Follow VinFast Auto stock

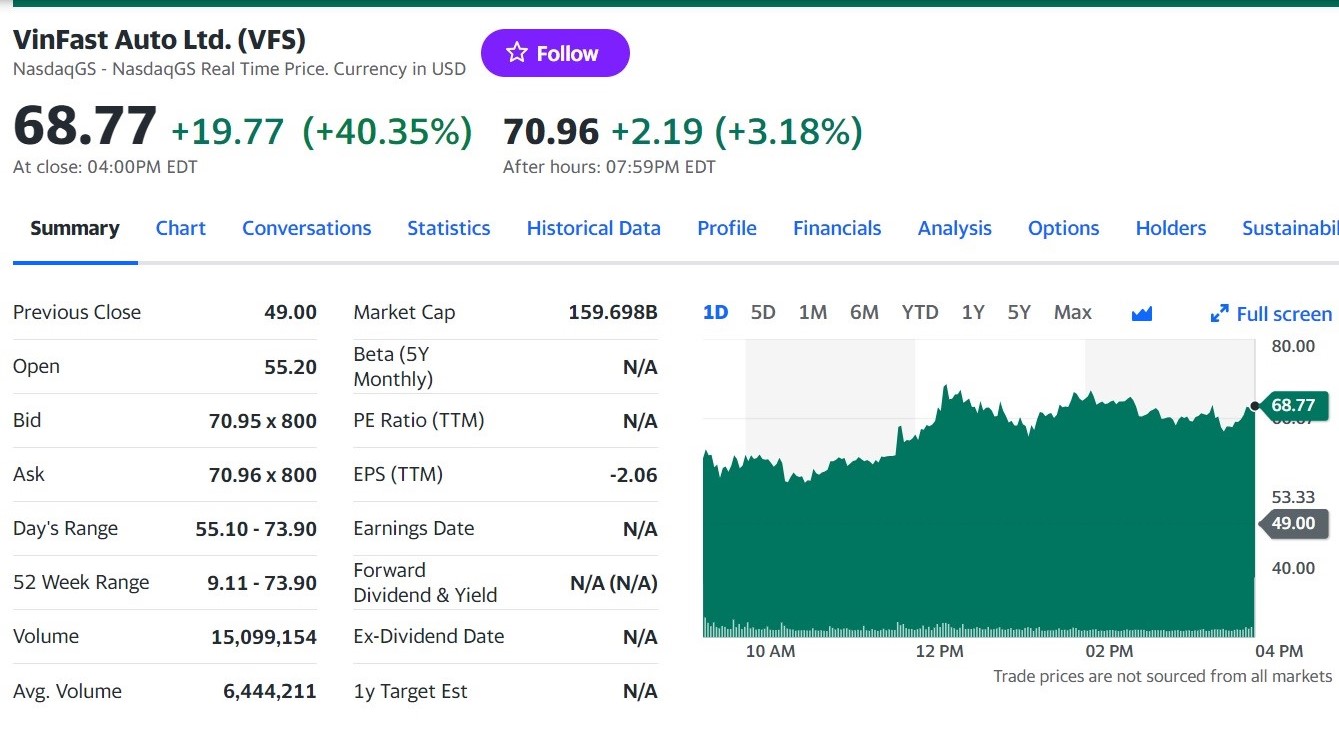tap(555, 53)
